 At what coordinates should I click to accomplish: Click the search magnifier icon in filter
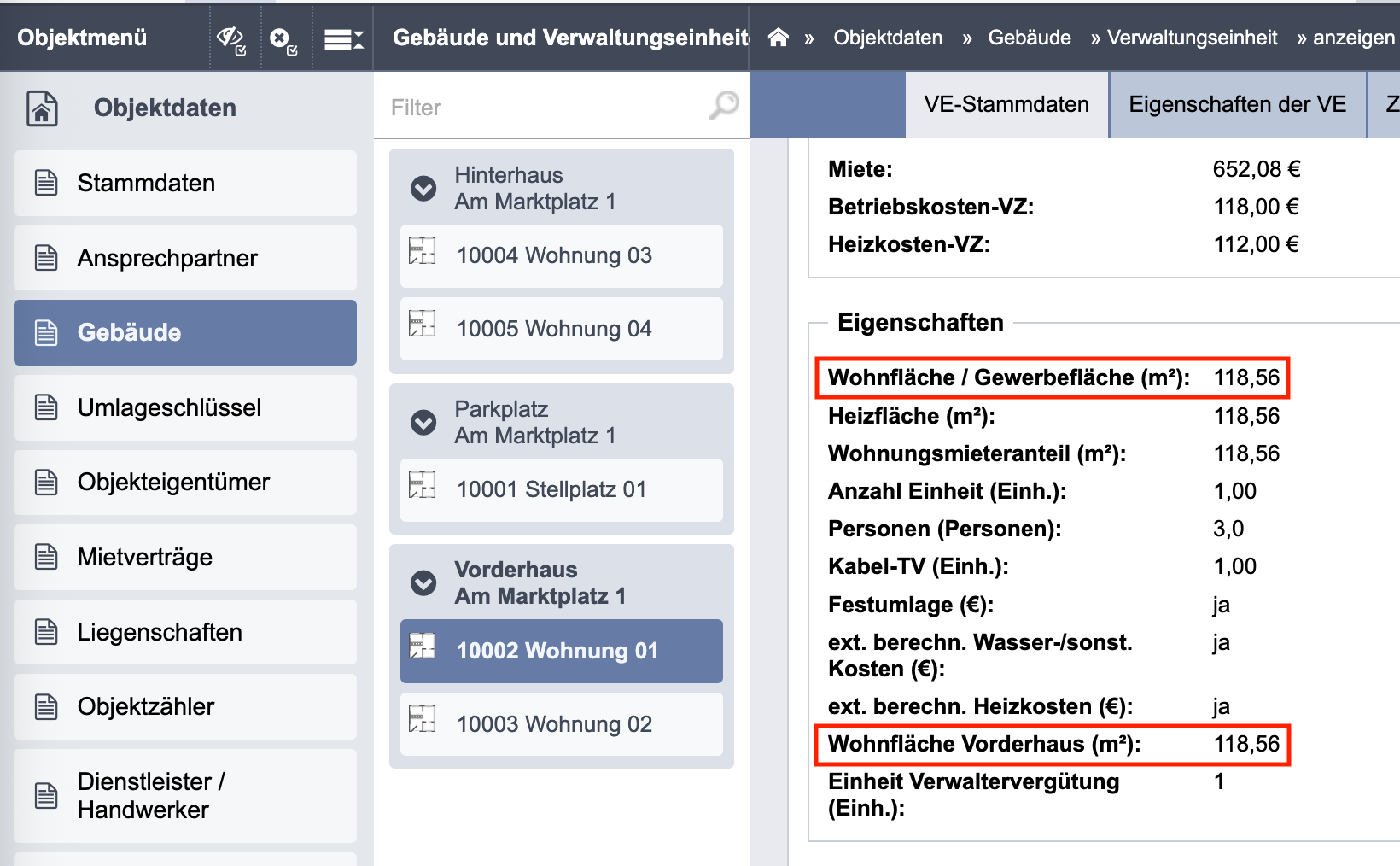(724, 106)
